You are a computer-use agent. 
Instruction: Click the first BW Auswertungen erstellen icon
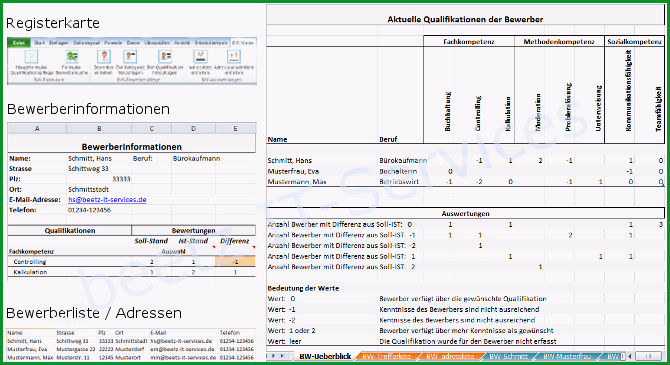click(x=200, y=57)
